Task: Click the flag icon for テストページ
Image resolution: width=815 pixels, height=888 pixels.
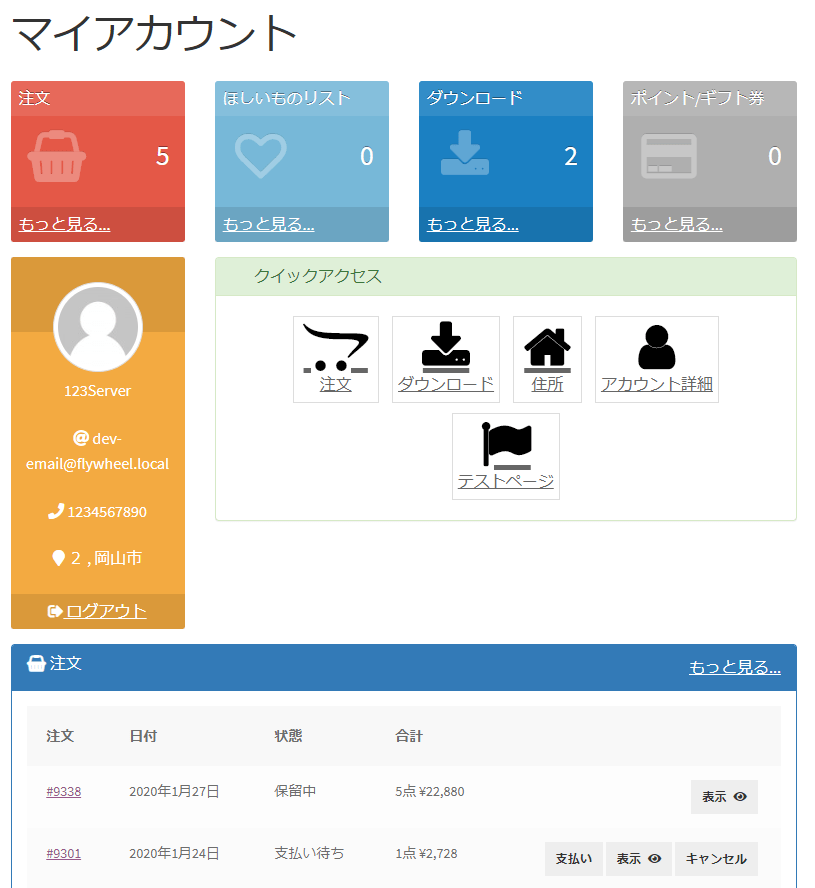Action: click(506, 445)
